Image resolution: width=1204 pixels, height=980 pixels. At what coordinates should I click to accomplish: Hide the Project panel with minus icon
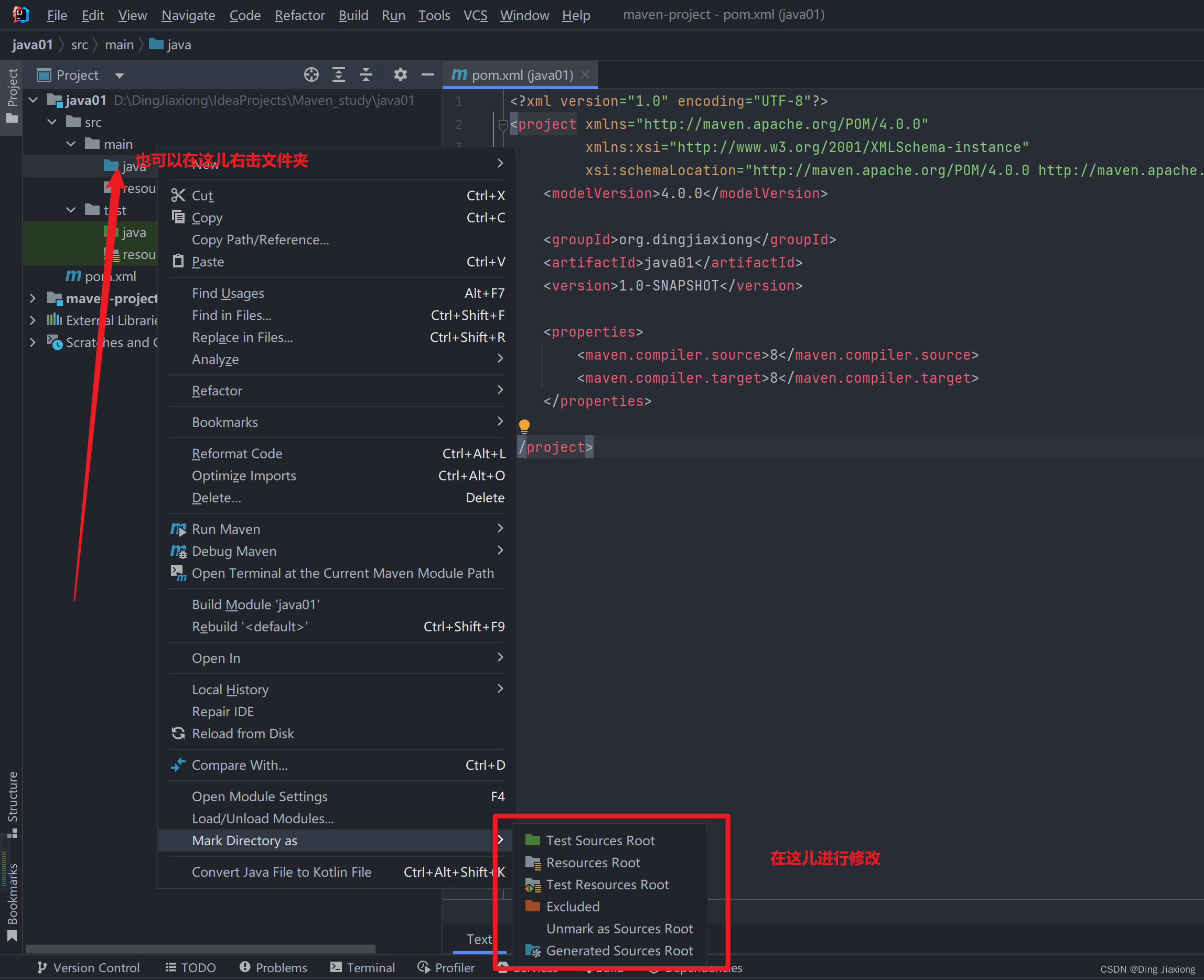(x=428, y=74)
